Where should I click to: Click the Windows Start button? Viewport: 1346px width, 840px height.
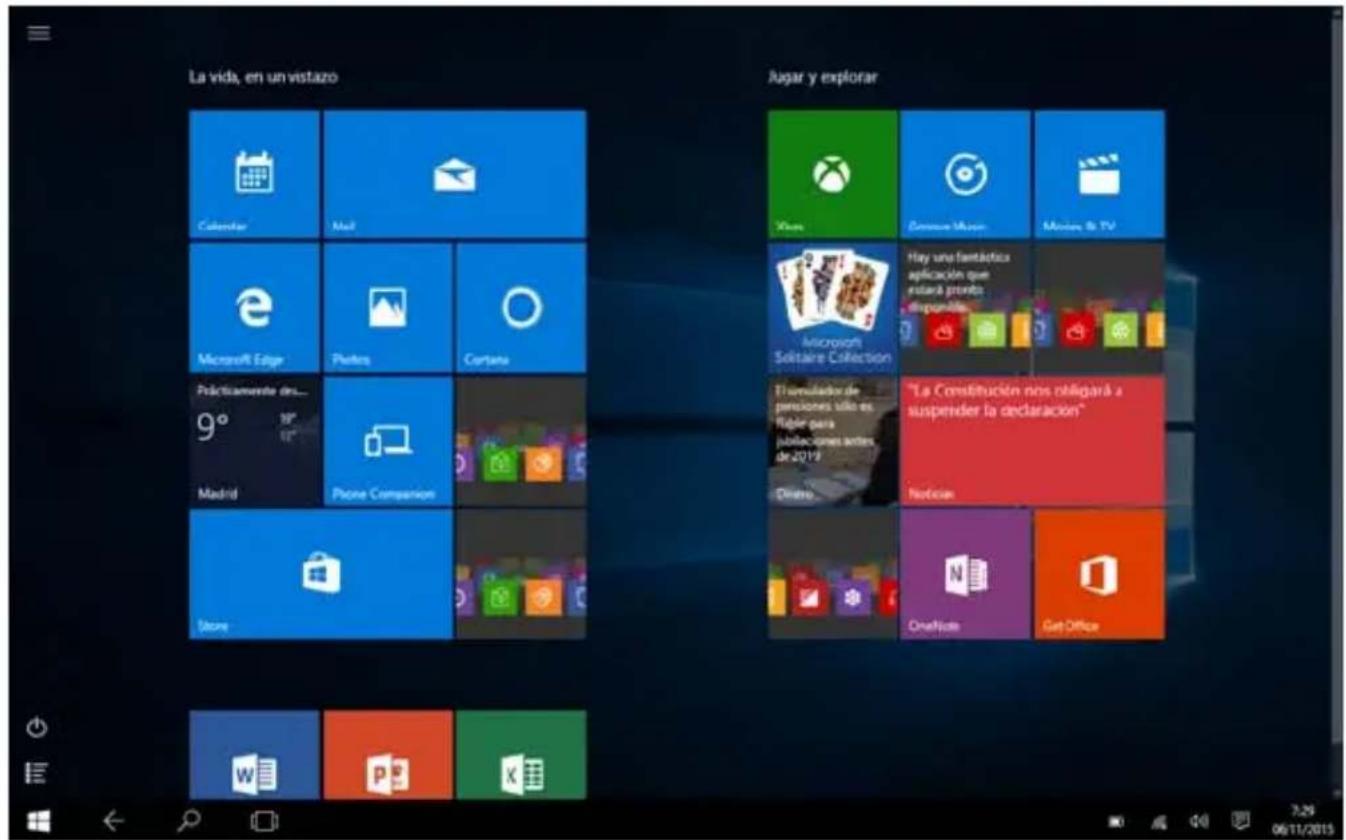39,819
